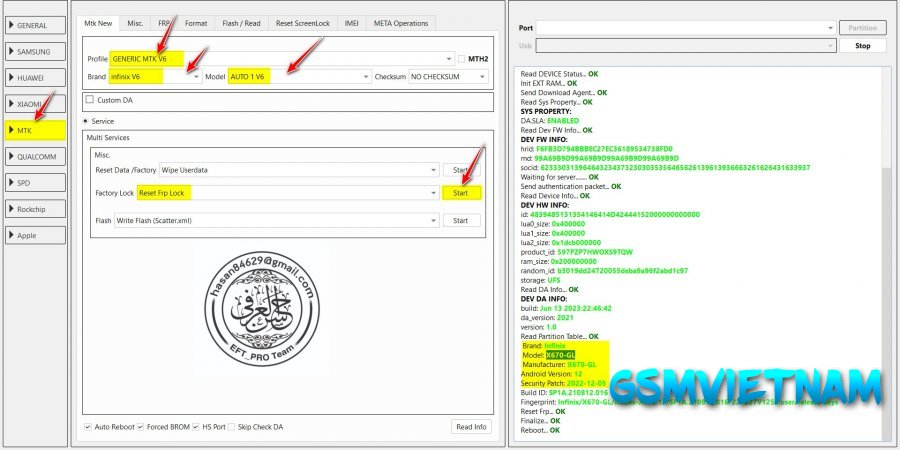Switch to the IMEI tab
The image size is (900, 450).
(352, 24)
